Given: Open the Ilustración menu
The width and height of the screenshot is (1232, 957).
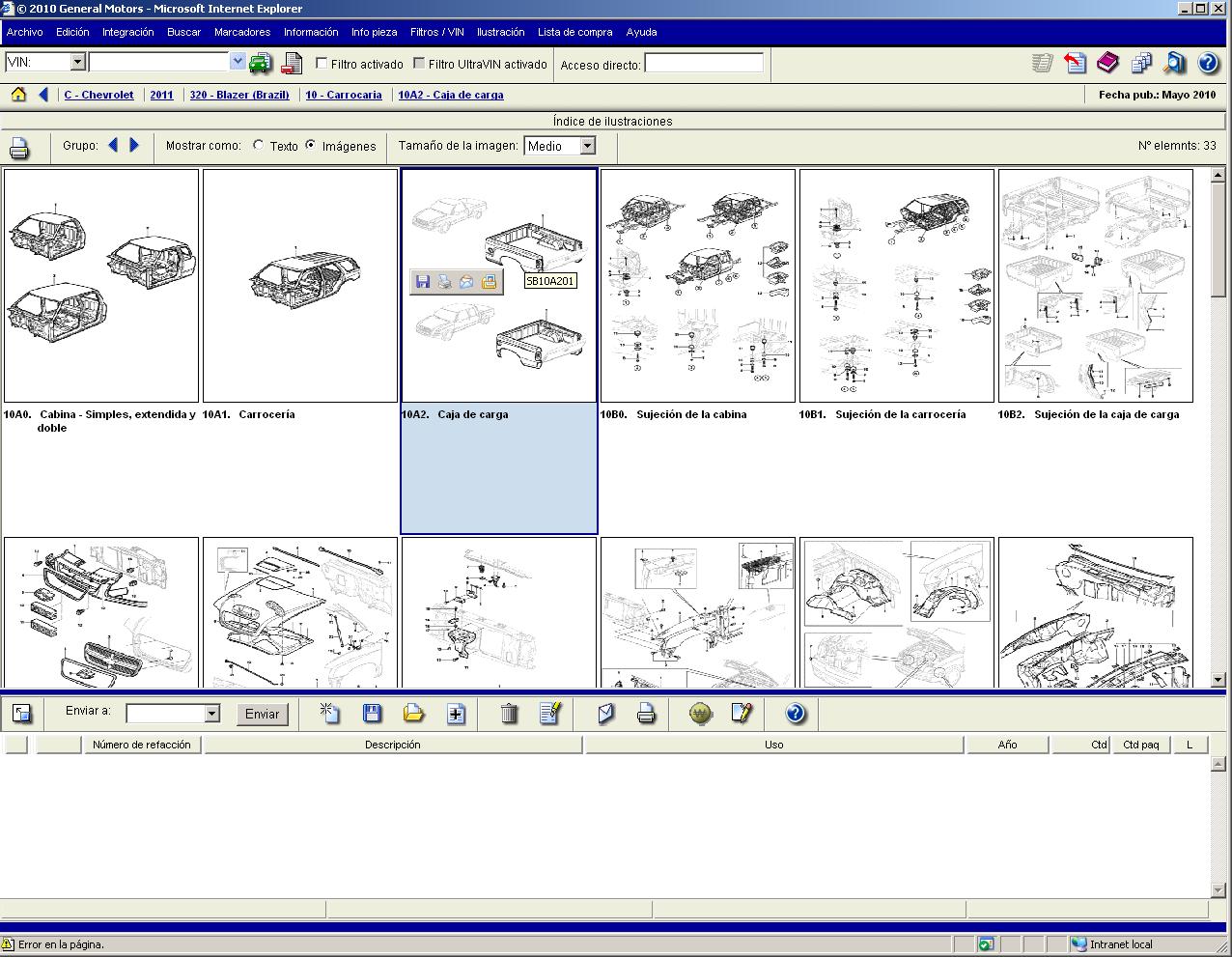Looking at the screenshot, I should coord(501,32).
